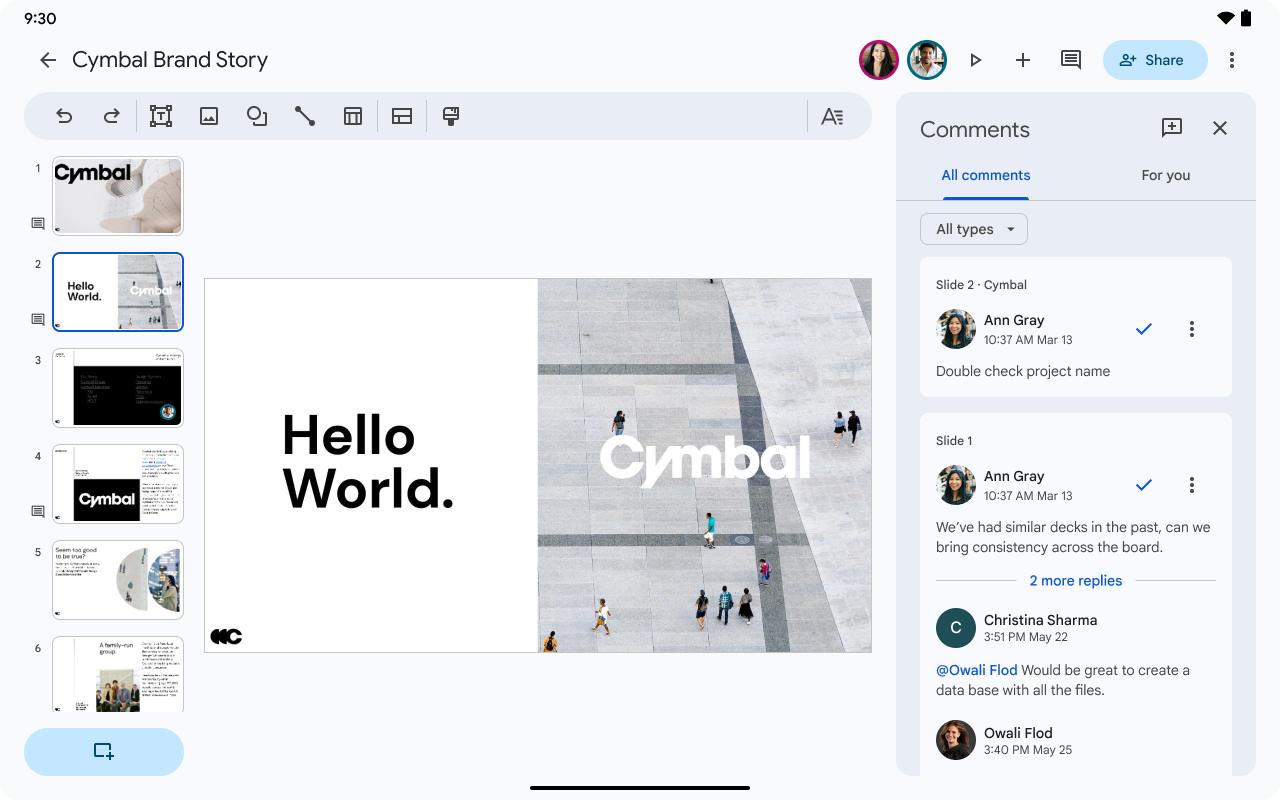Open more options for the Slide 1 comment
Image resolution: width=1280 pixels, height=800 pixels.
point(1192,485)
